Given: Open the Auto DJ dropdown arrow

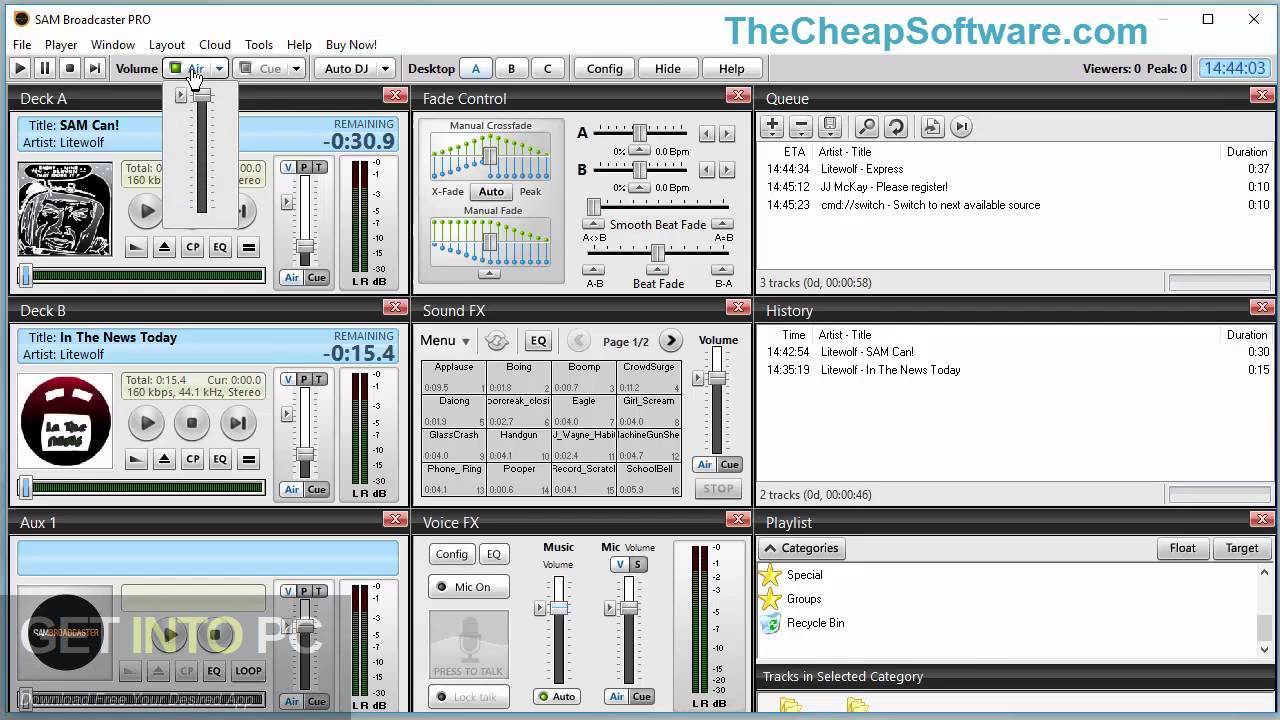Looking at the screenshot, I should (x=384, y=69).
